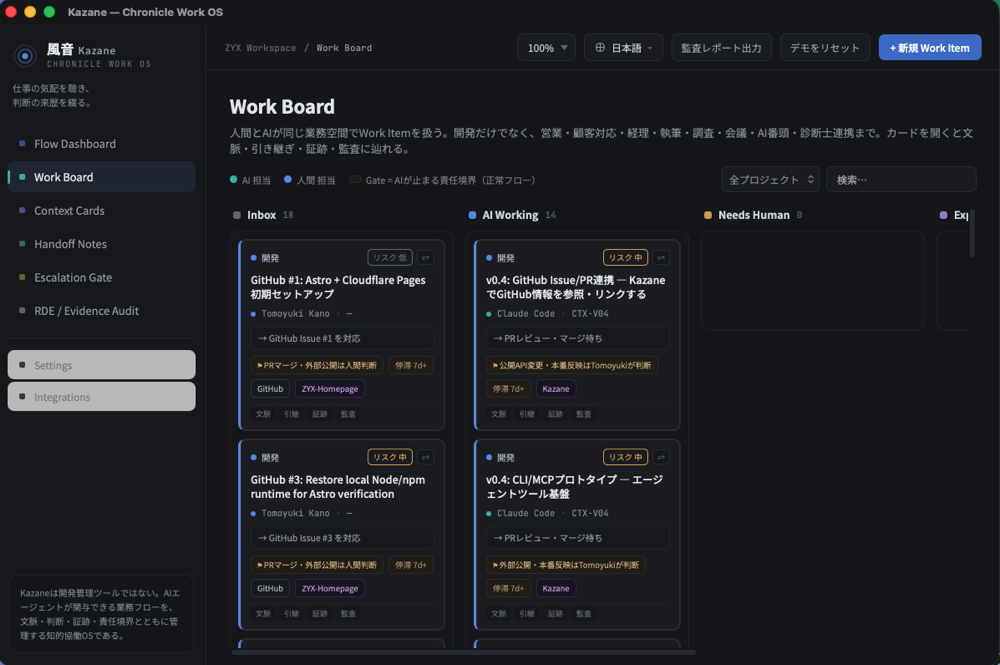Click the Needs Human column header

(753, 215)
